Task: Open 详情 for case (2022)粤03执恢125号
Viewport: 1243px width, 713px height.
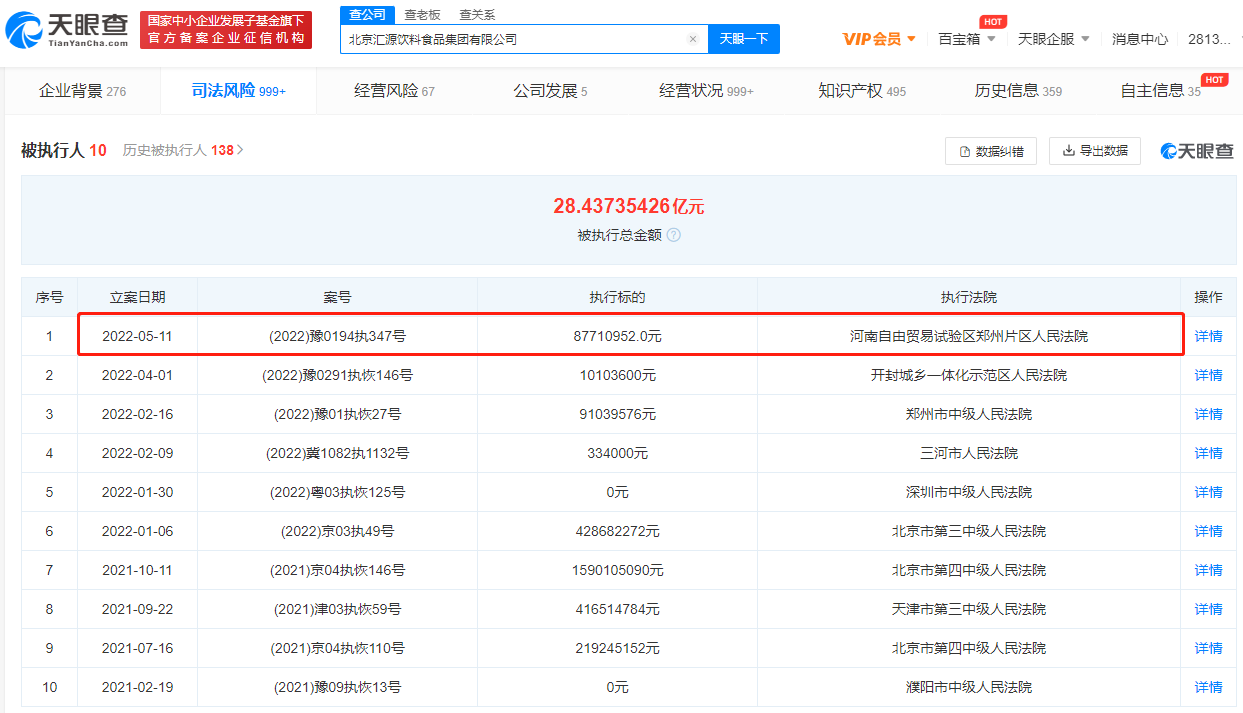Action: [1209, 492]
